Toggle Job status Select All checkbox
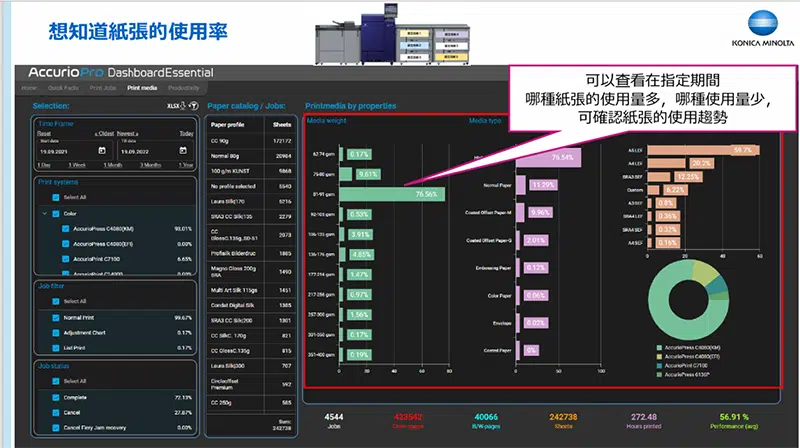The width and height of the screenshot is (800, 448). pos(56,381)
